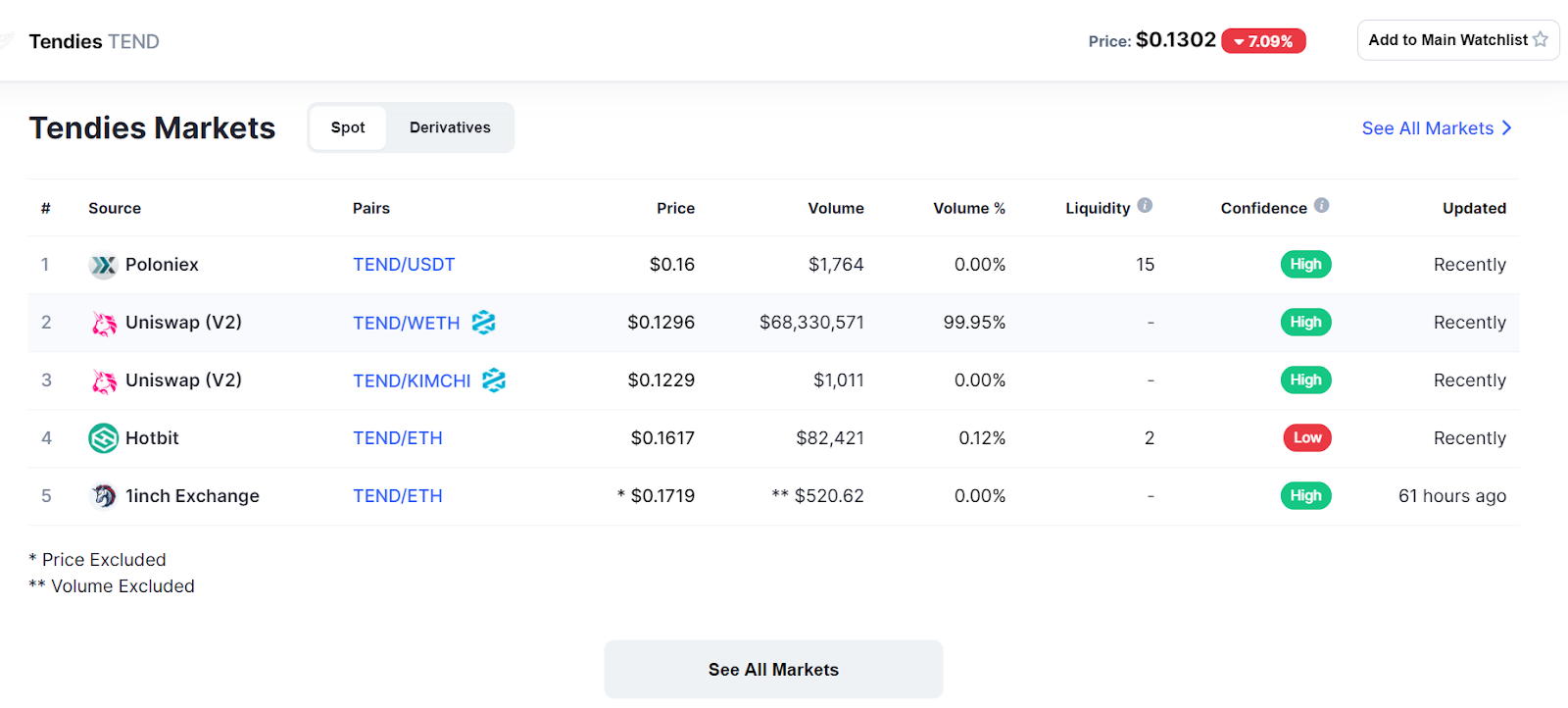Click the Confidence column header
Screen dimensions: 1568x708
click(1263, 208)
